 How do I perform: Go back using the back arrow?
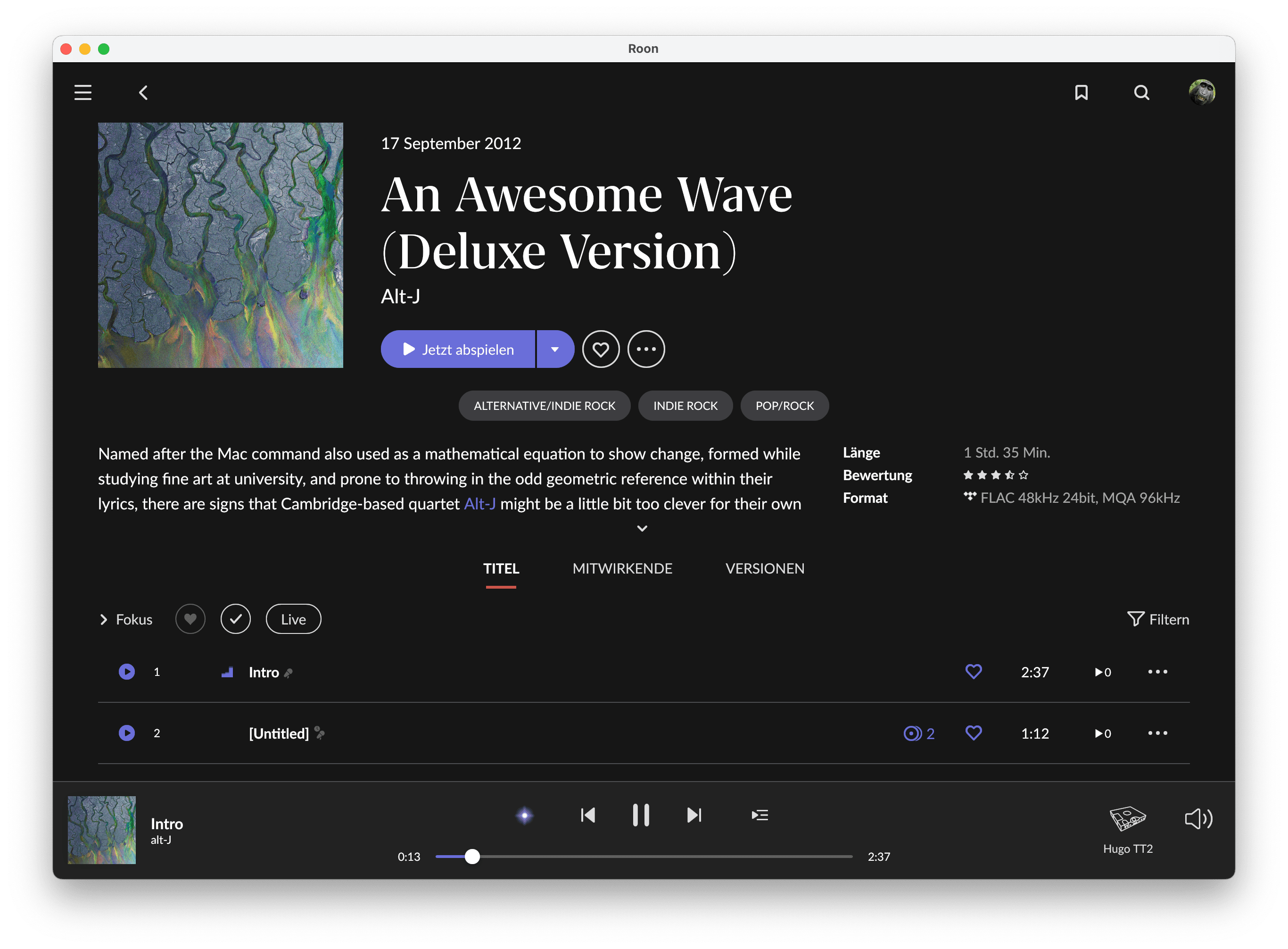[144, 92]
